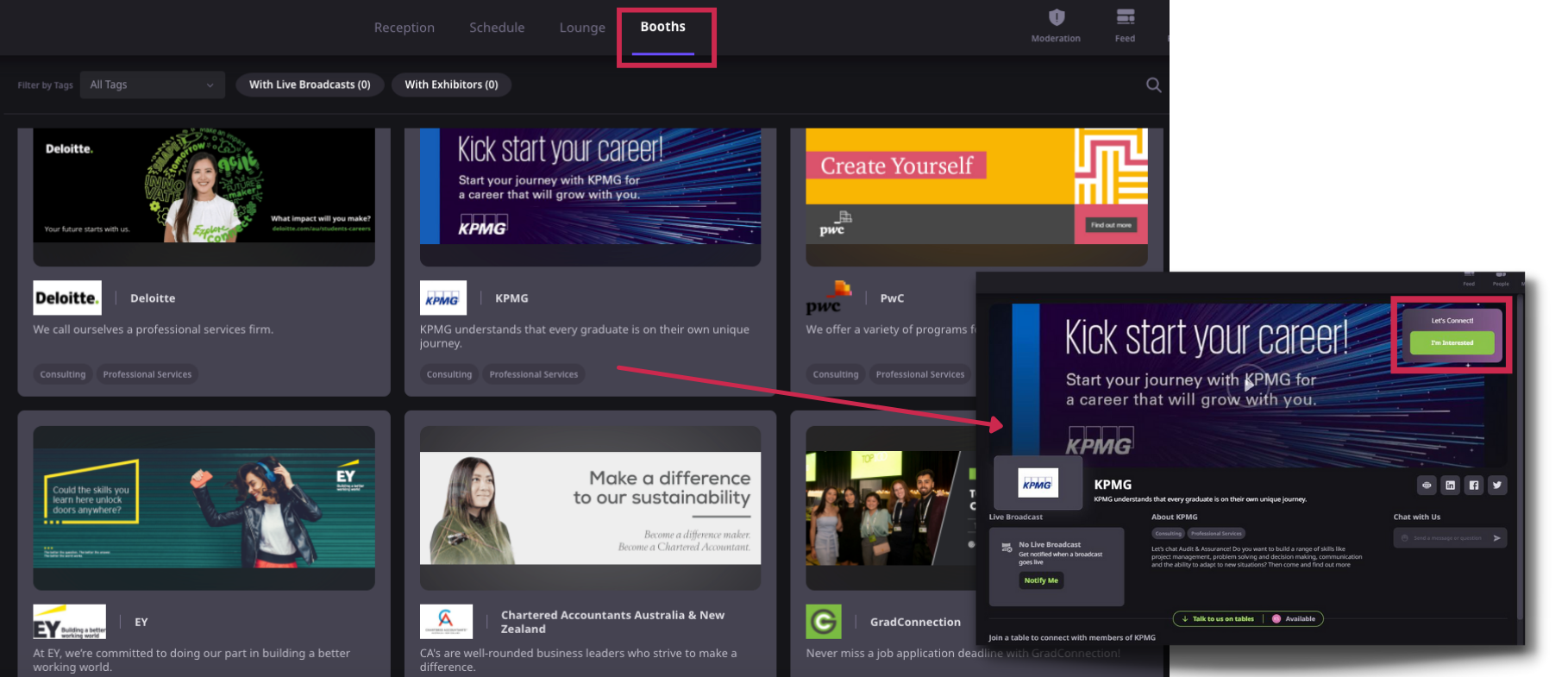Open the EY booth banner
This screenshot has width=1568, height=677.
point(204,509)
